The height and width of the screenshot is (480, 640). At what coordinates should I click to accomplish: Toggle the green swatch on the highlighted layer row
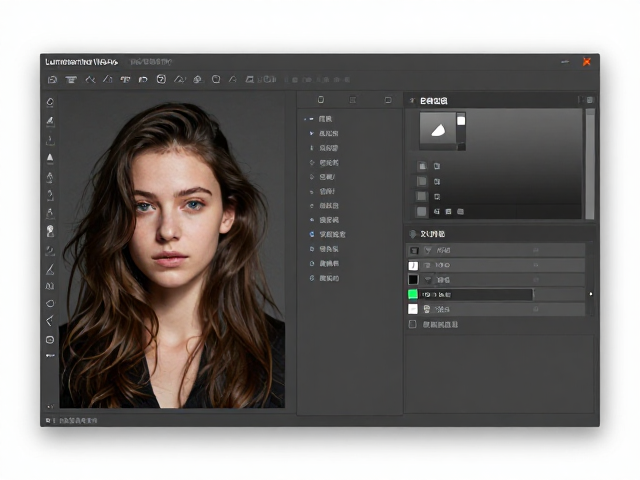click(x=413, y=294)
